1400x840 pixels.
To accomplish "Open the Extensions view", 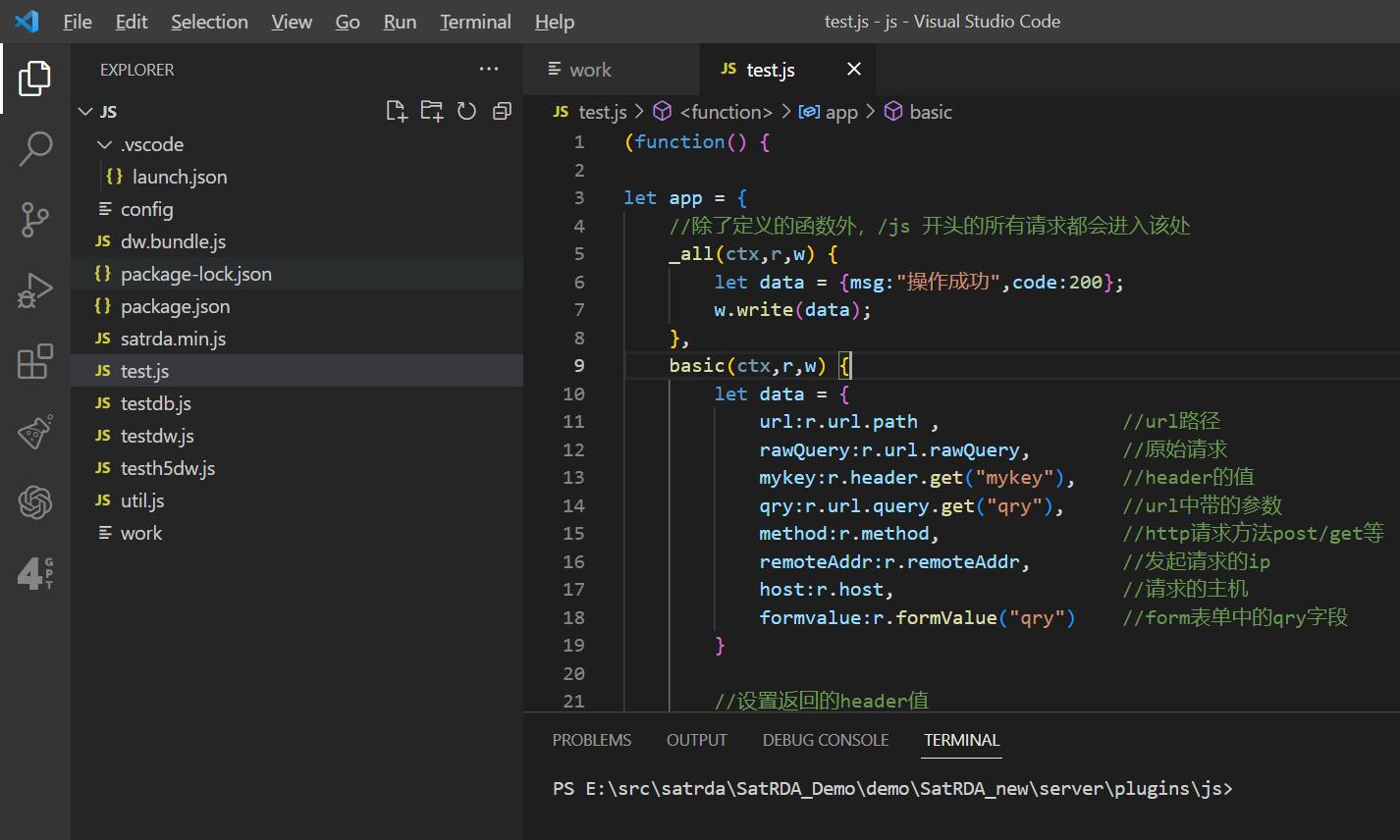I will [35, 361].
